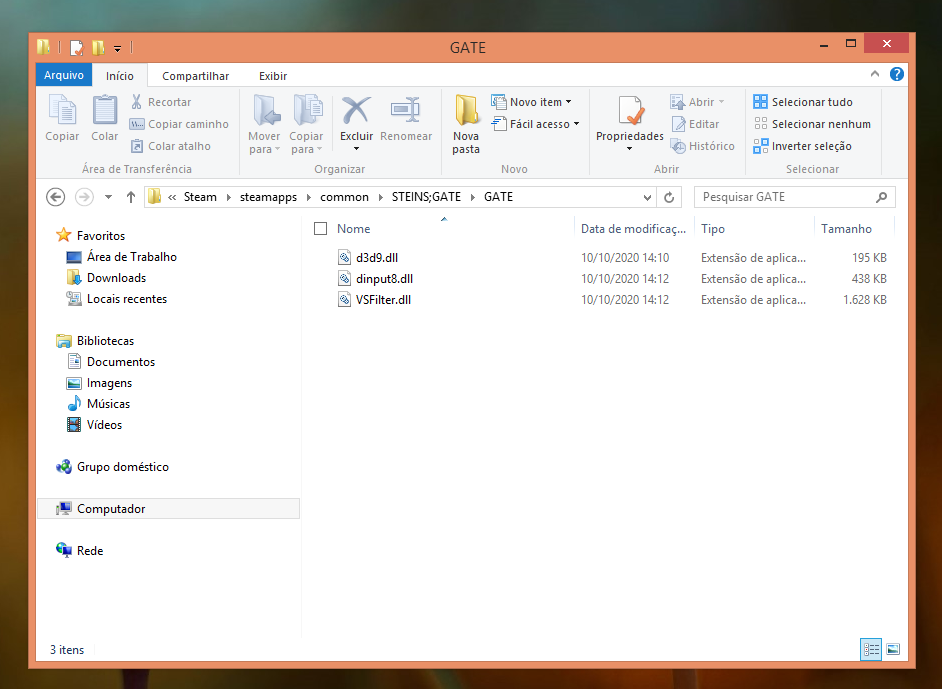Click Steam in the address path

click(200, 196)
